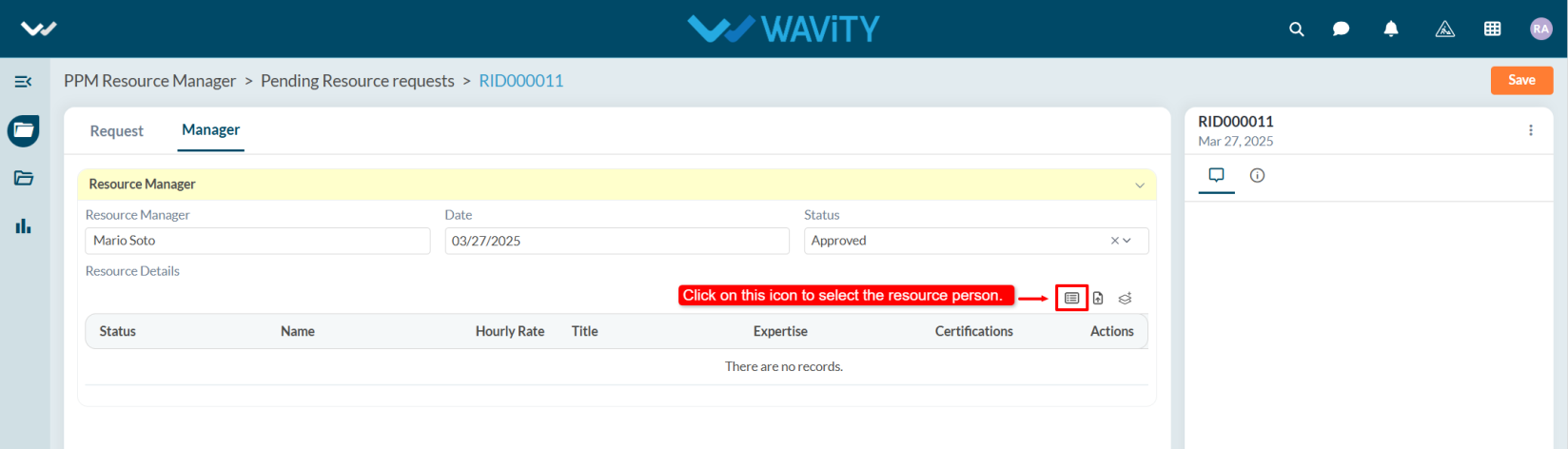
Task: Click the WAVITY center logo
Action: tap(784, 29)
